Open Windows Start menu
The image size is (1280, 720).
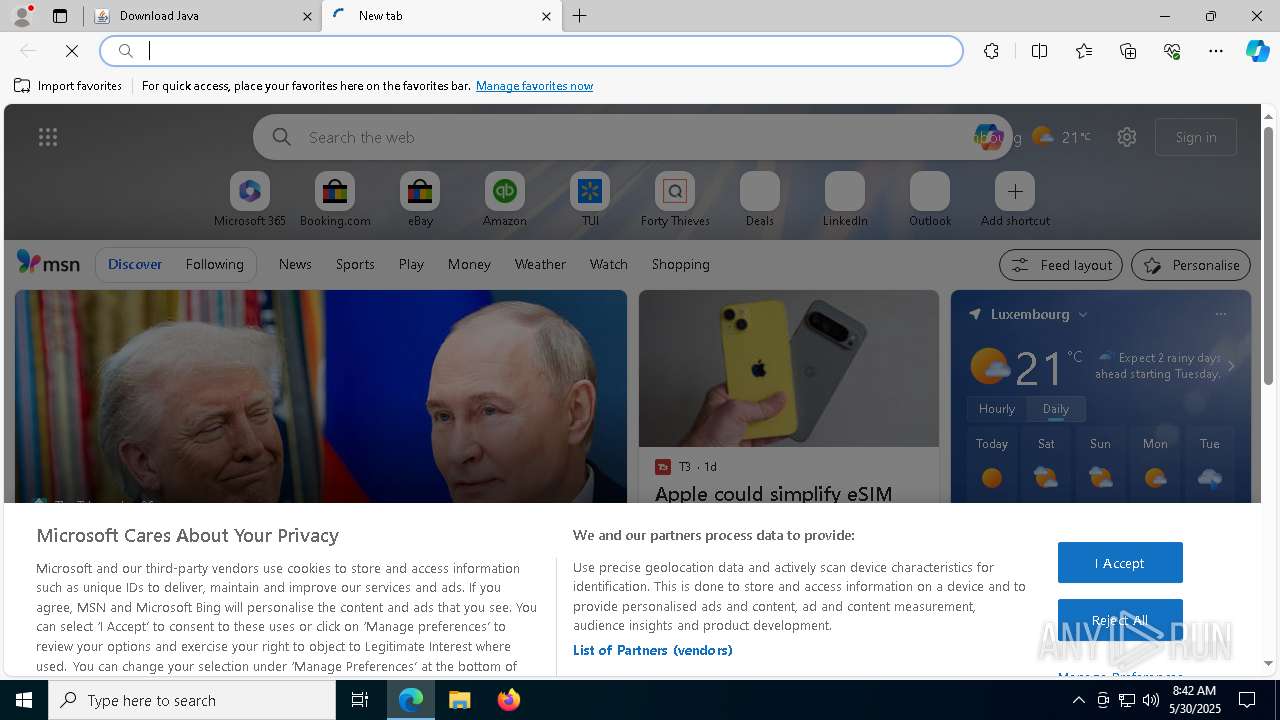(x=24, y=700)
